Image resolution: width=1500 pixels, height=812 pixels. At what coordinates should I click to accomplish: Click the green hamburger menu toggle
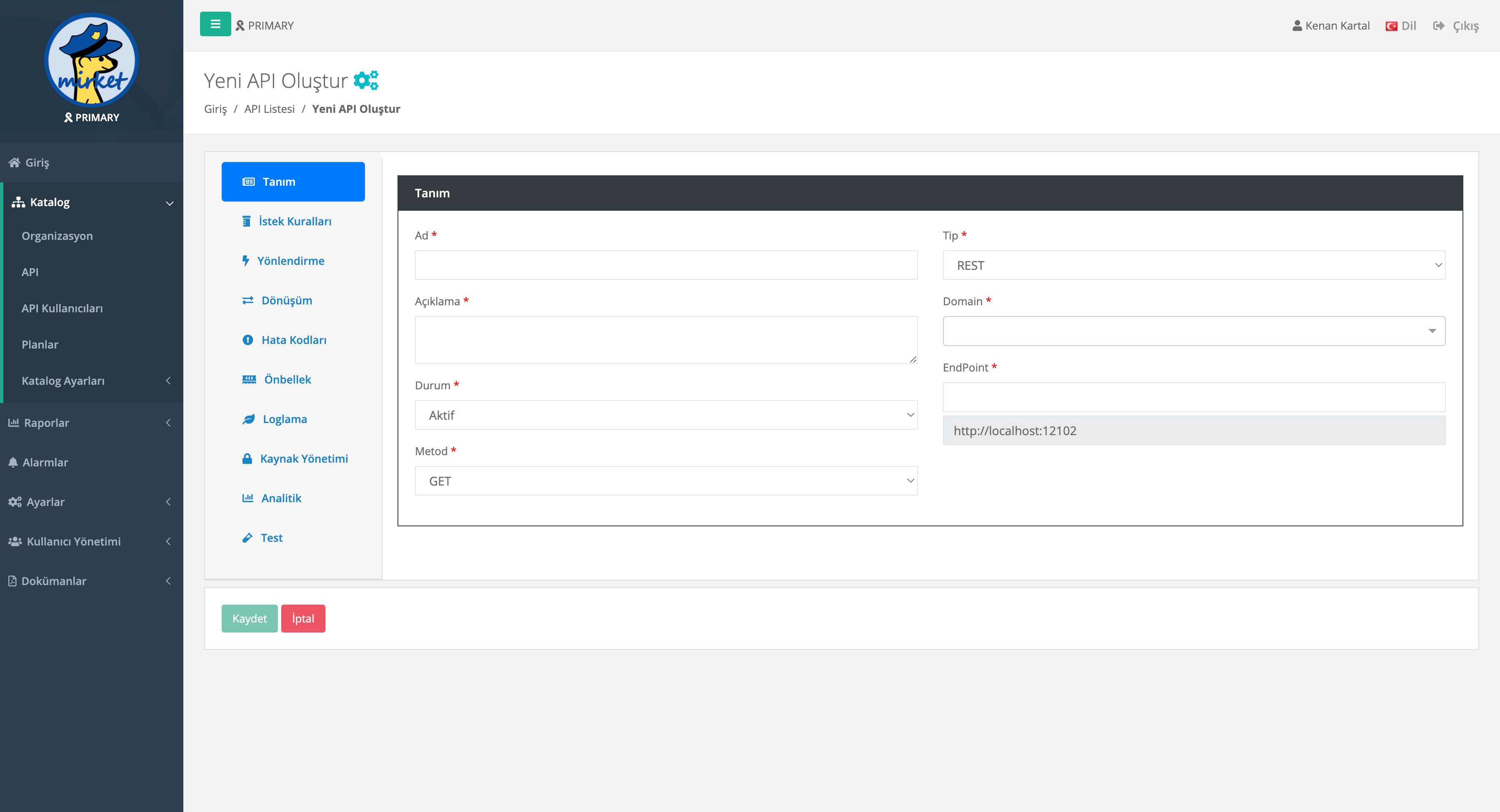coord(215,25)
